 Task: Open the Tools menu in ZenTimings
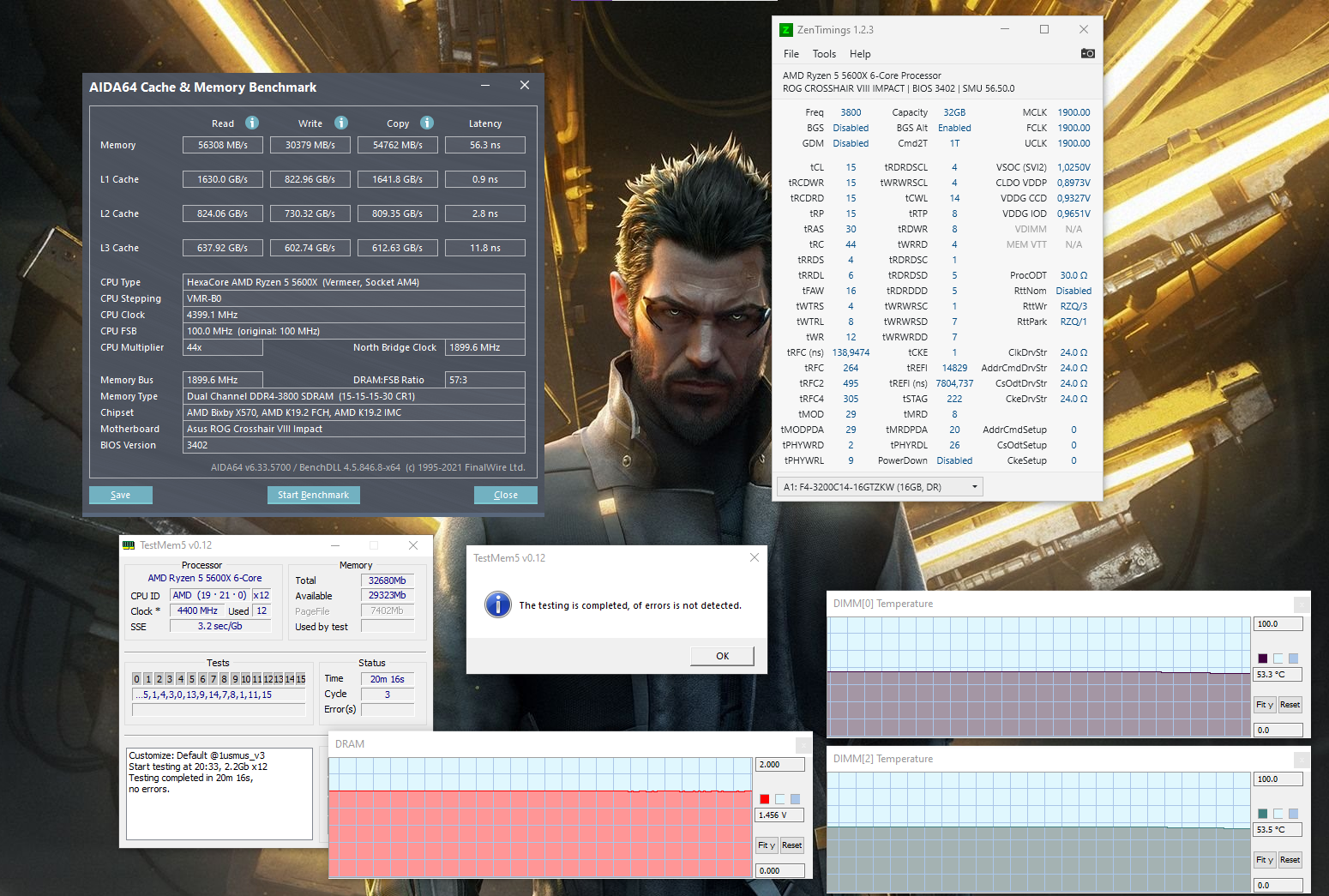point(824,54)
